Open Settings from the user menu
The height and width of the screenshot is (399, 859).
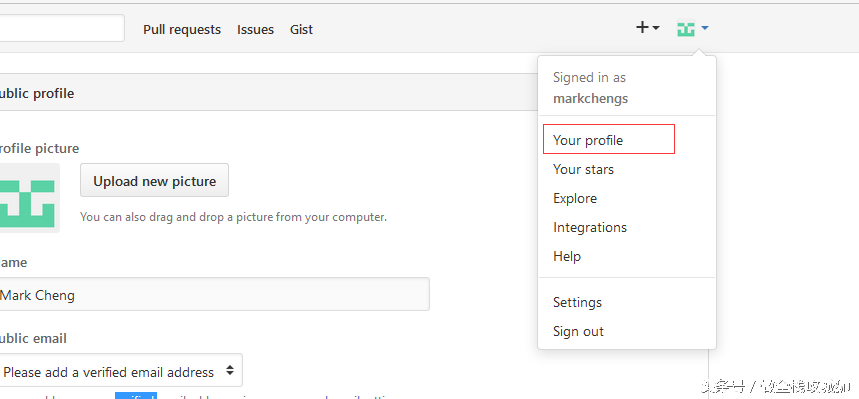(x=577, y=303)
